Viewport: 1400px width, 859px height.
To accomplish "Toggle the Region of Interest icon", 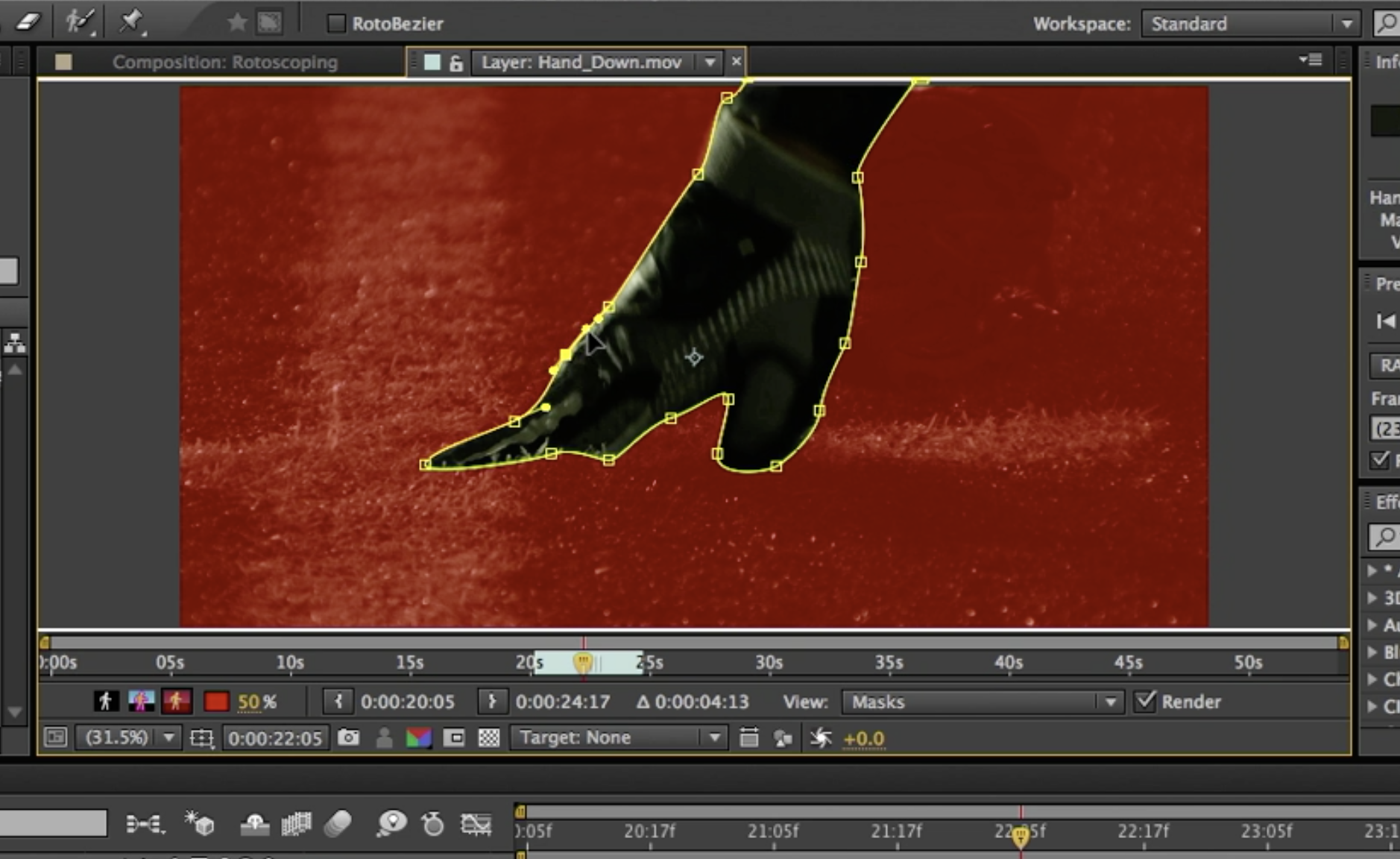I will (x=453, y=737).
